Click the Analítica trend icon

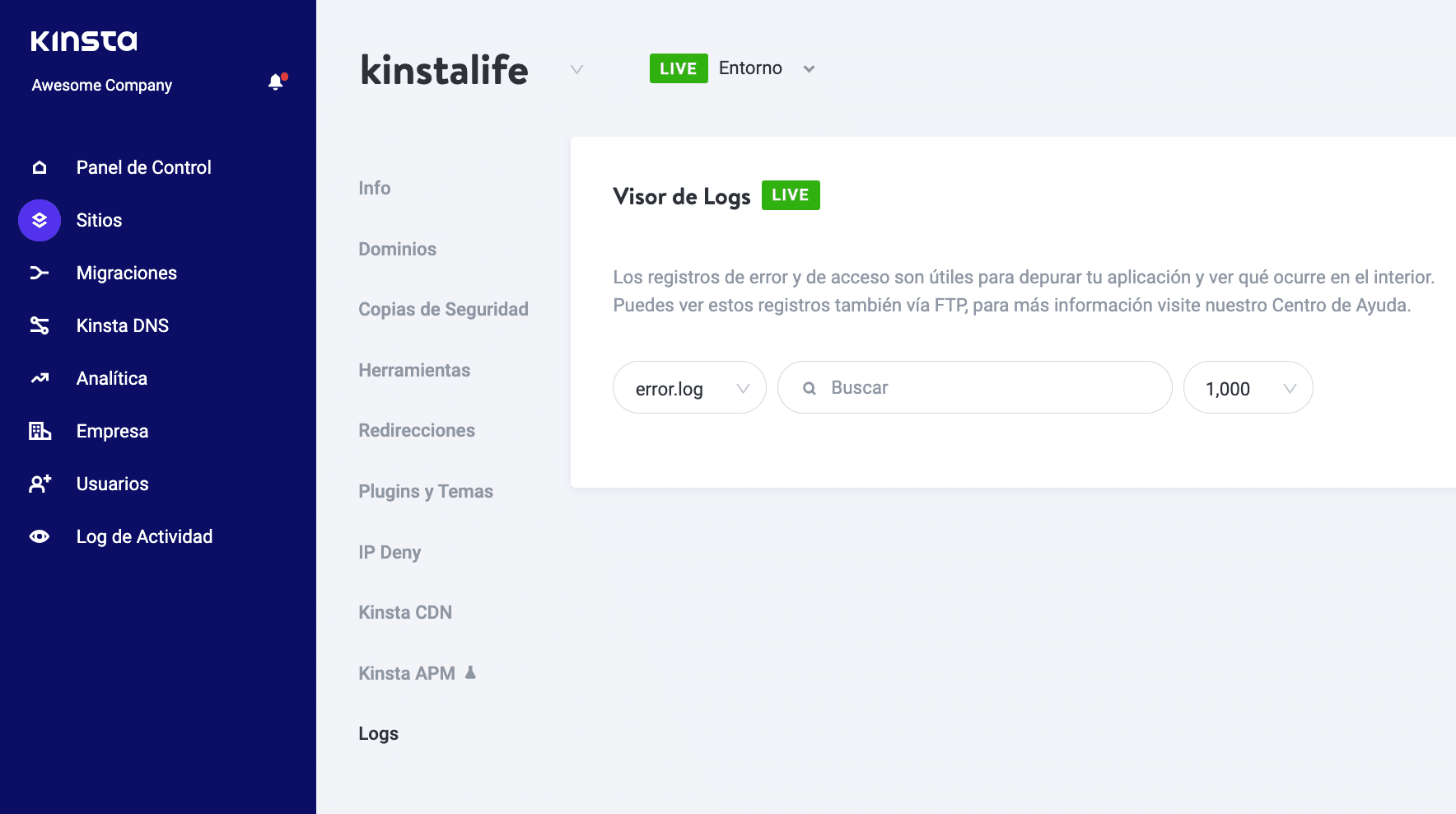tap(40, 379)
